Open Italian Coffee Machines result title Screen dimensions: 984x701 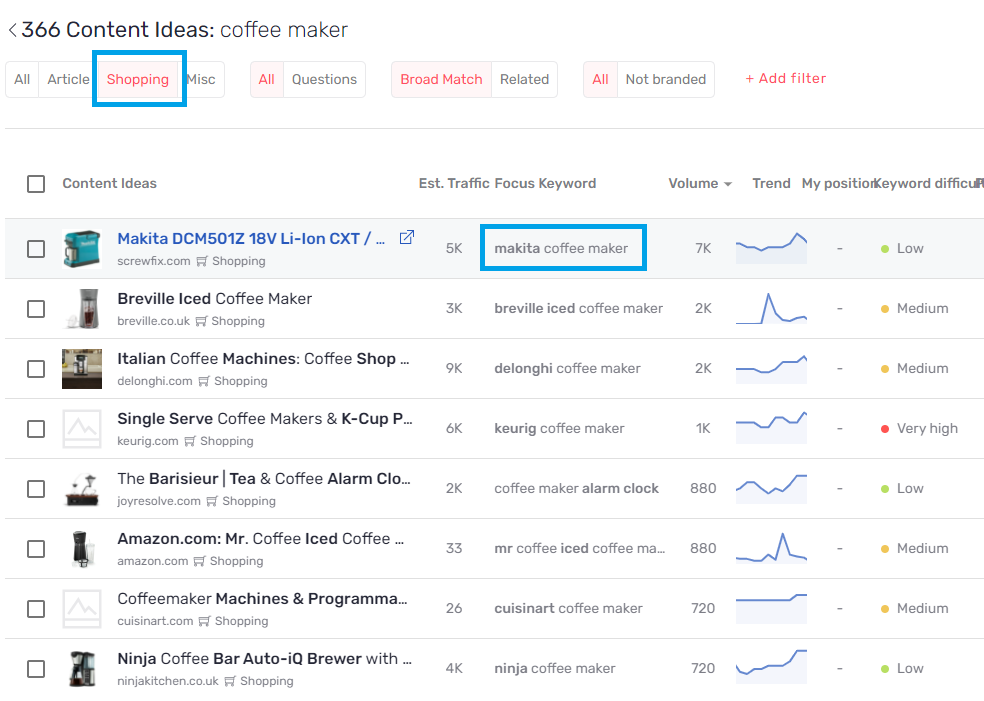click(263, 358)
